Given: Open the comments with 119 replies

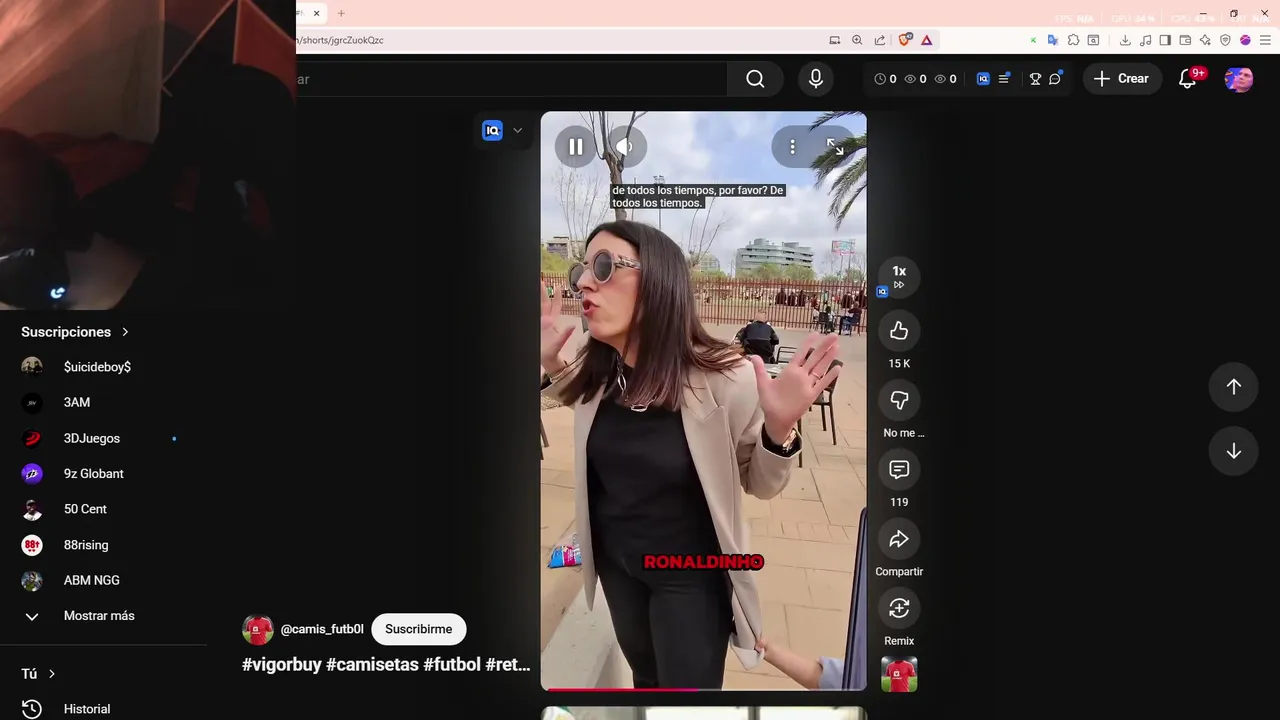Looking at the screenshot, I should point(899,469).
